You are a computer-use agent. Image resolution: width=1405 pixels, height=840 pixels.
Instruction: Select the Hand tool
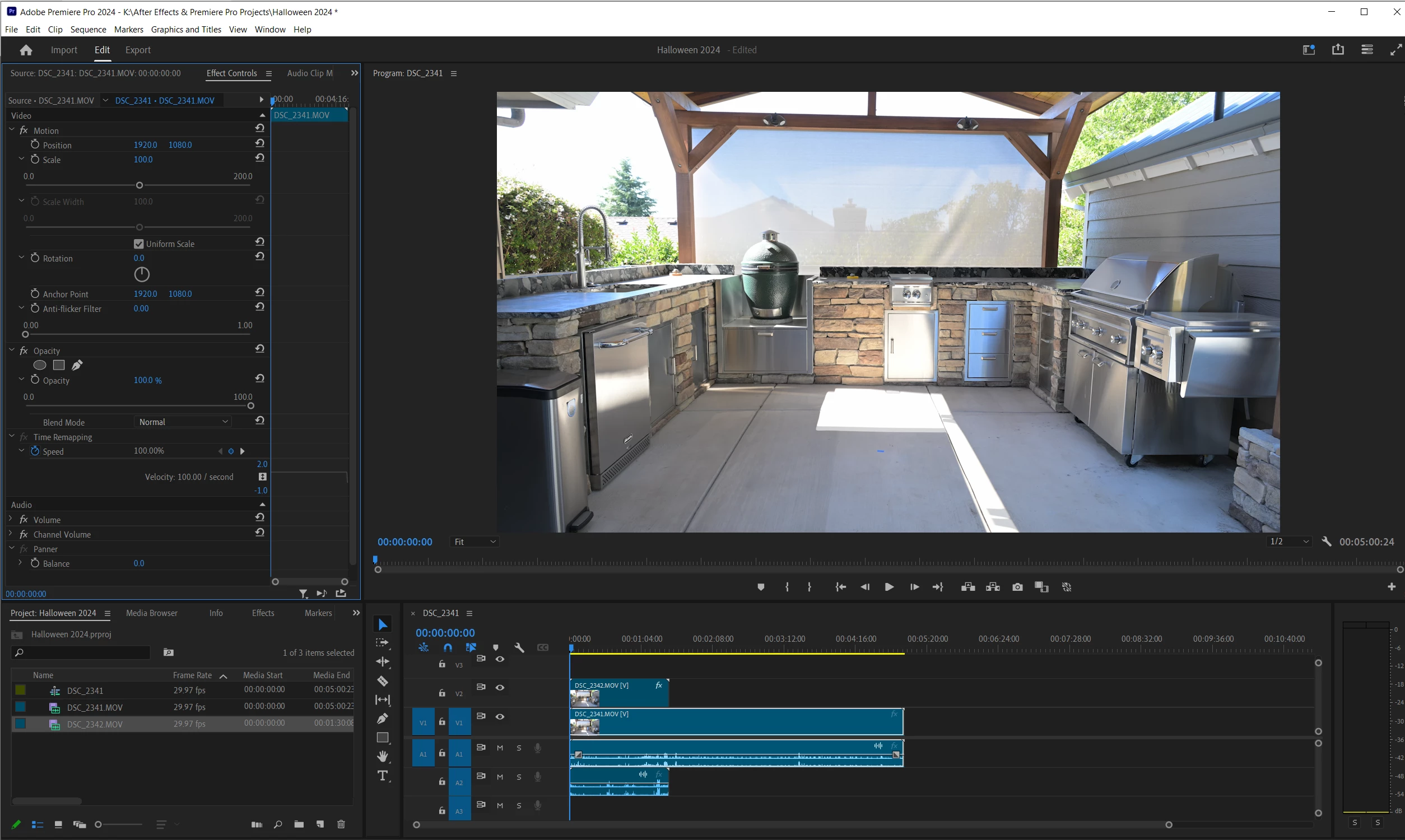(383, 756)
